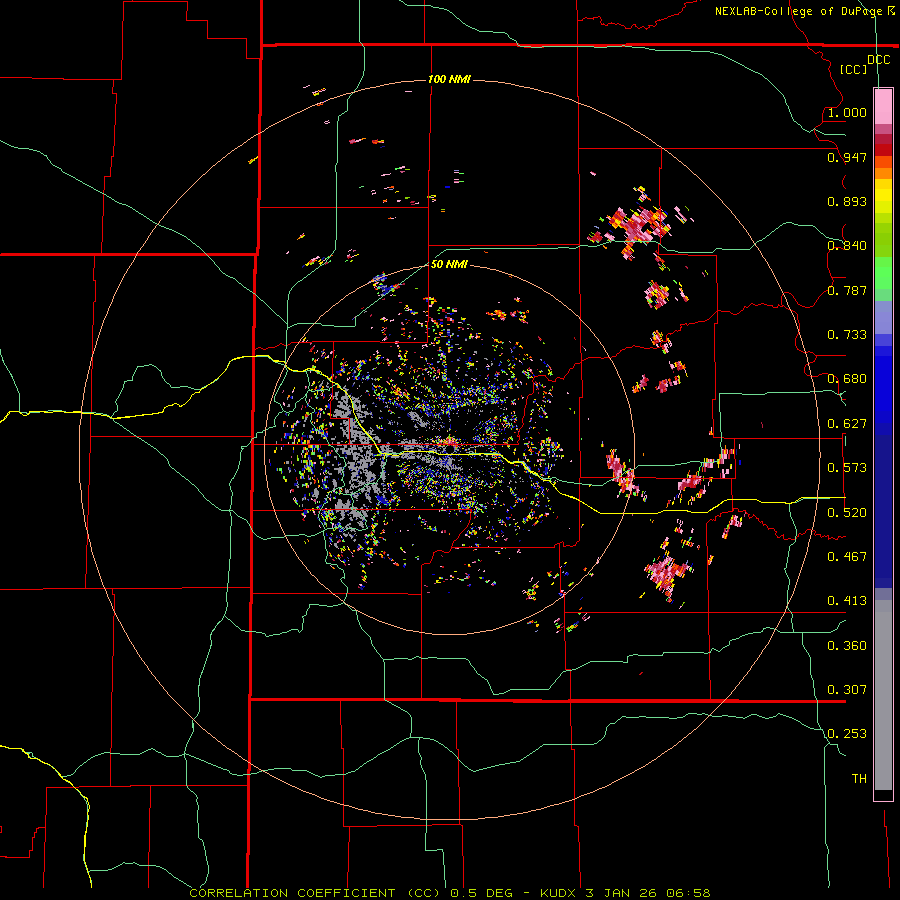Screen dimensions: 900x900
Task: Click the "50 NMI" range ring label
Action: tap(449, 264)
